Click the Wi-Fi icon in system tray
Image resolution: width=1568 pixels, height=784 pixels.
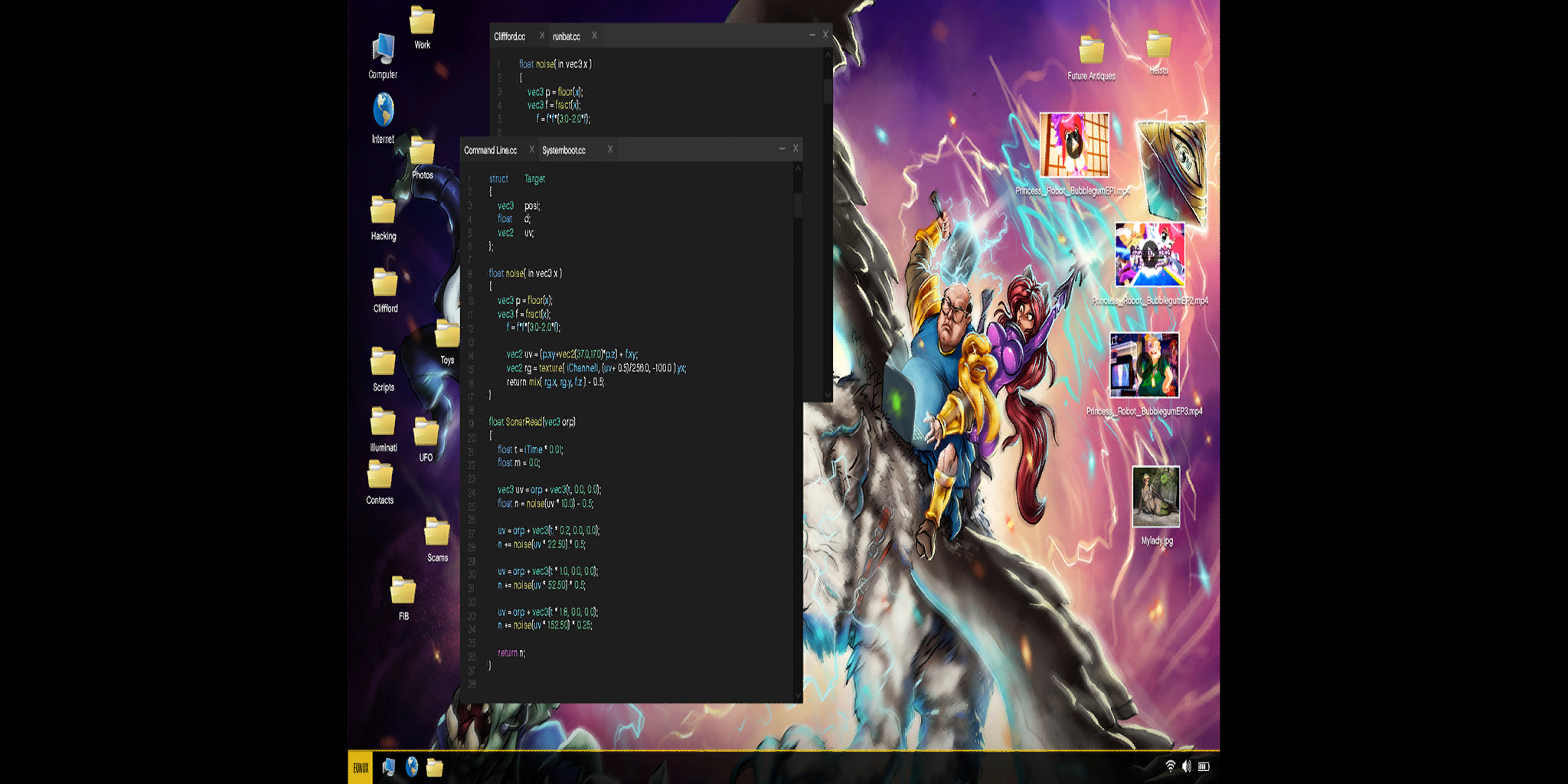click(x=1170, y=766)
